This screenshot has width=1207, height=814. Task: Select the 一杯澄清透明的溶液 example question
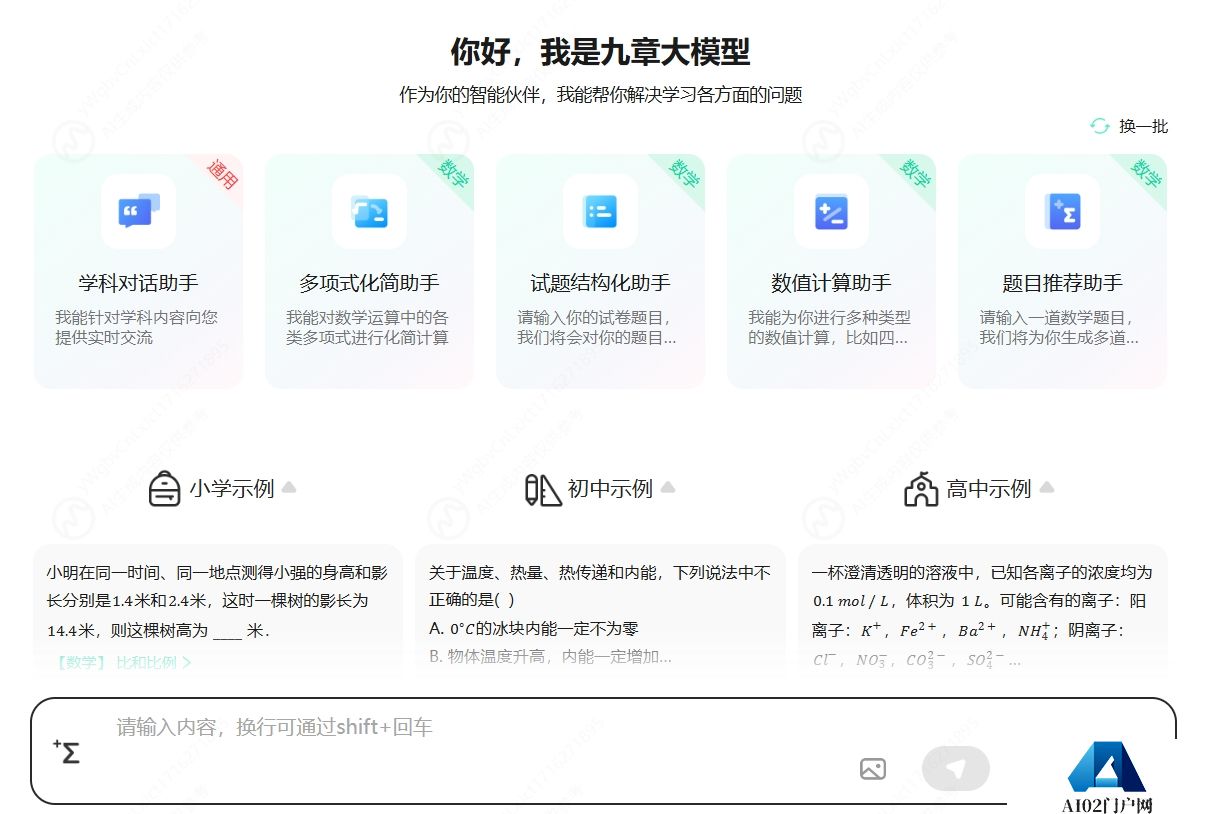coord(983,610)
